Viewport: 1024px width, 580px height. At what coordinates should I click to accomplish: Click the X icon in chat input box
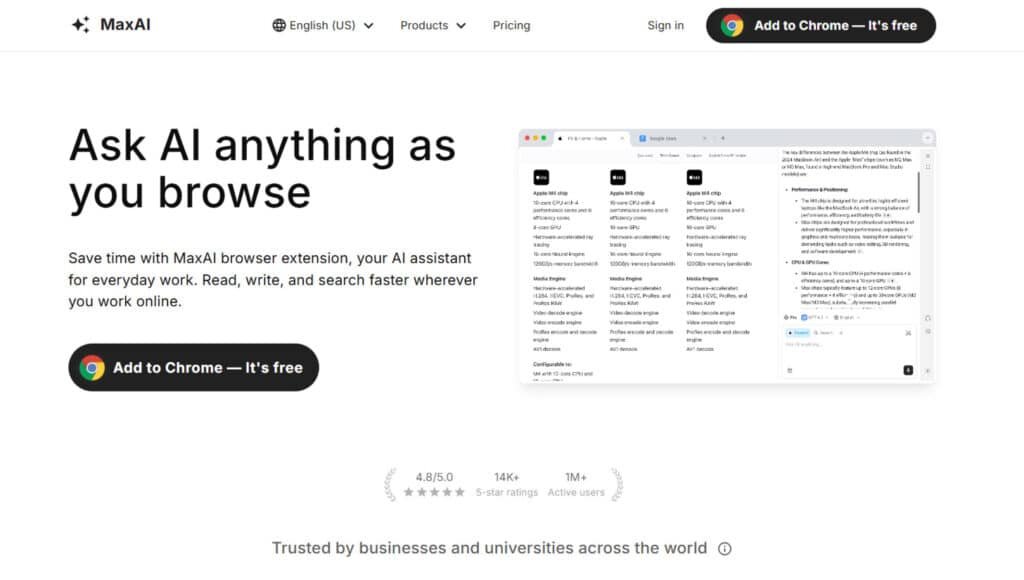tap(908, 333)
